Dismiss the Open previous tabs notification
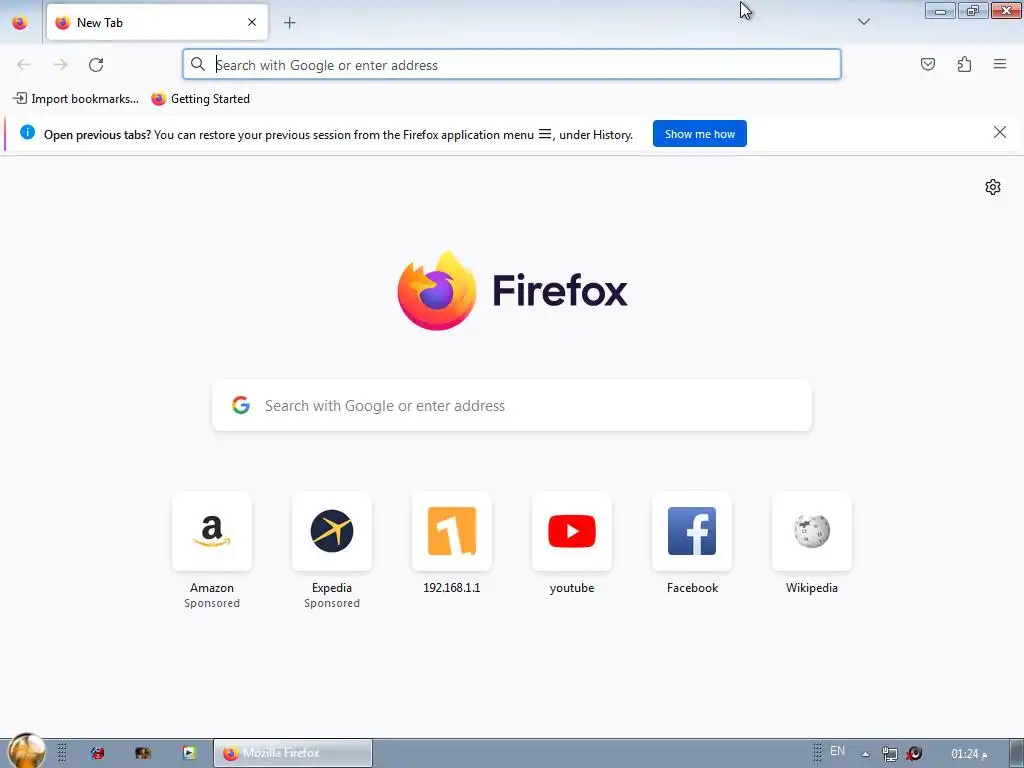 (x=999, y=133)
